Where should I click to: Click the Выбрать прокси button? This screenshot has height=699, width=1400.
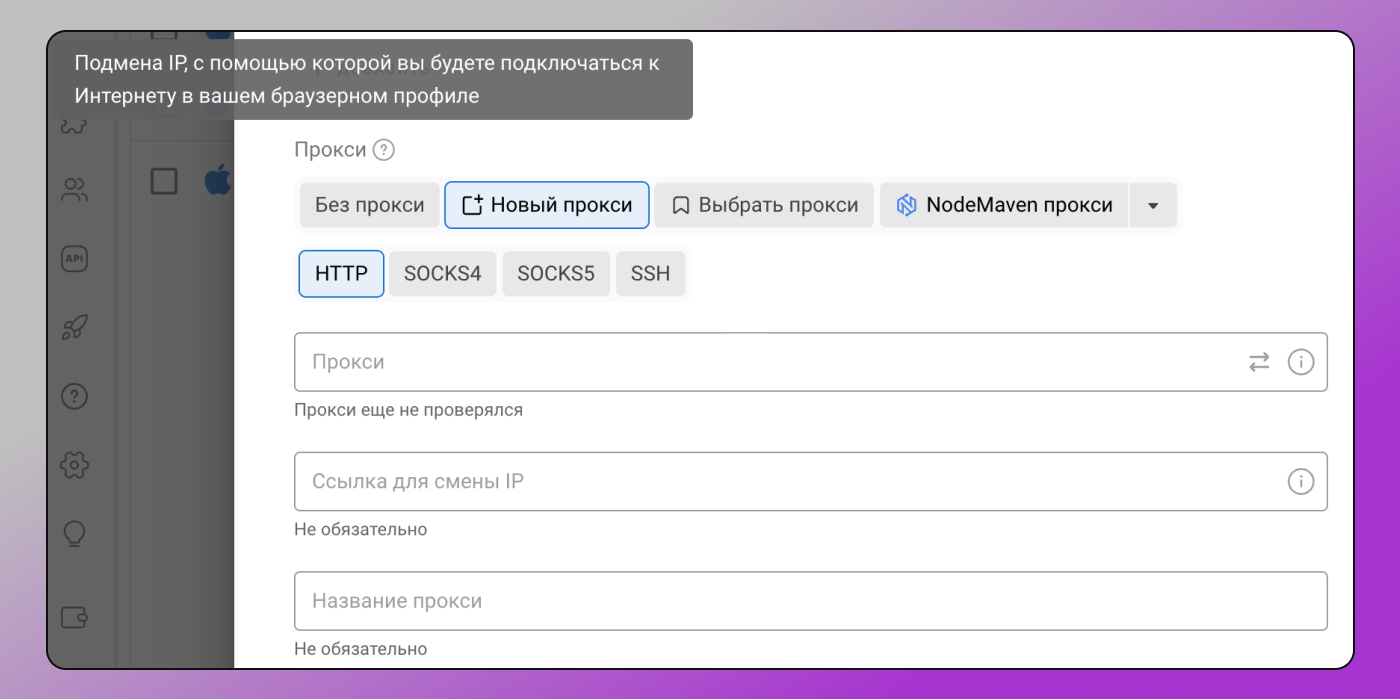[x=765, y=205]
